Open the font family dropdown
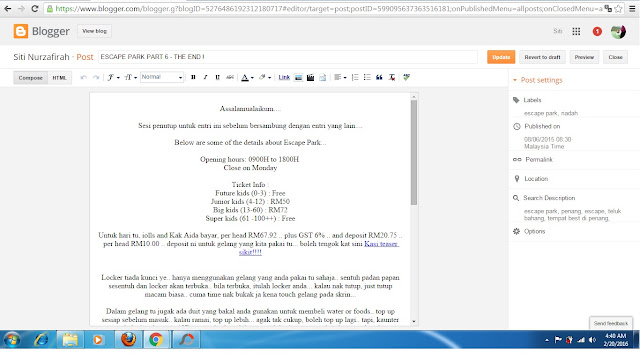Screen dimensions: 640x360 [113, 78]
